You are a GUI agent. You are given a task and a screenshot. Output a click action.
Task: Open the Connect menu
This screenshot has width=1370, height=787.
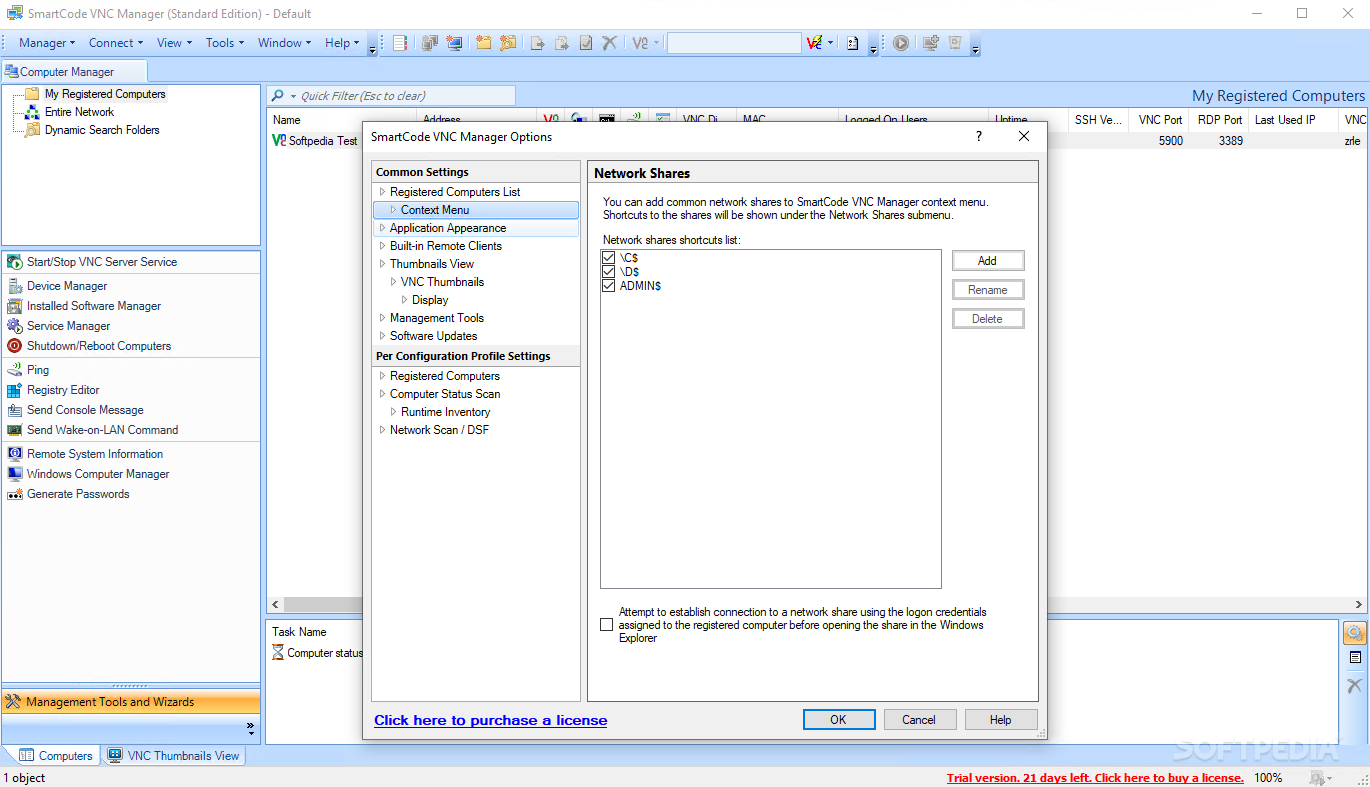point(116,43)
